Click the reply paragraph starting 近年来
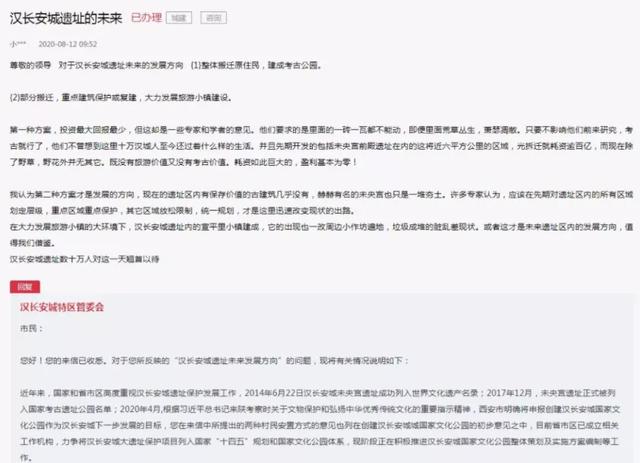 click(320, 425)
